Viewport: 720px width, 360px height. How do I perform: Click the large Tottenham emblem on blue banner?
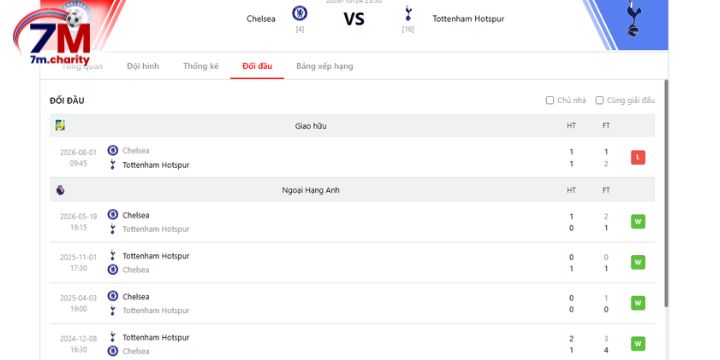pos(634,19)
